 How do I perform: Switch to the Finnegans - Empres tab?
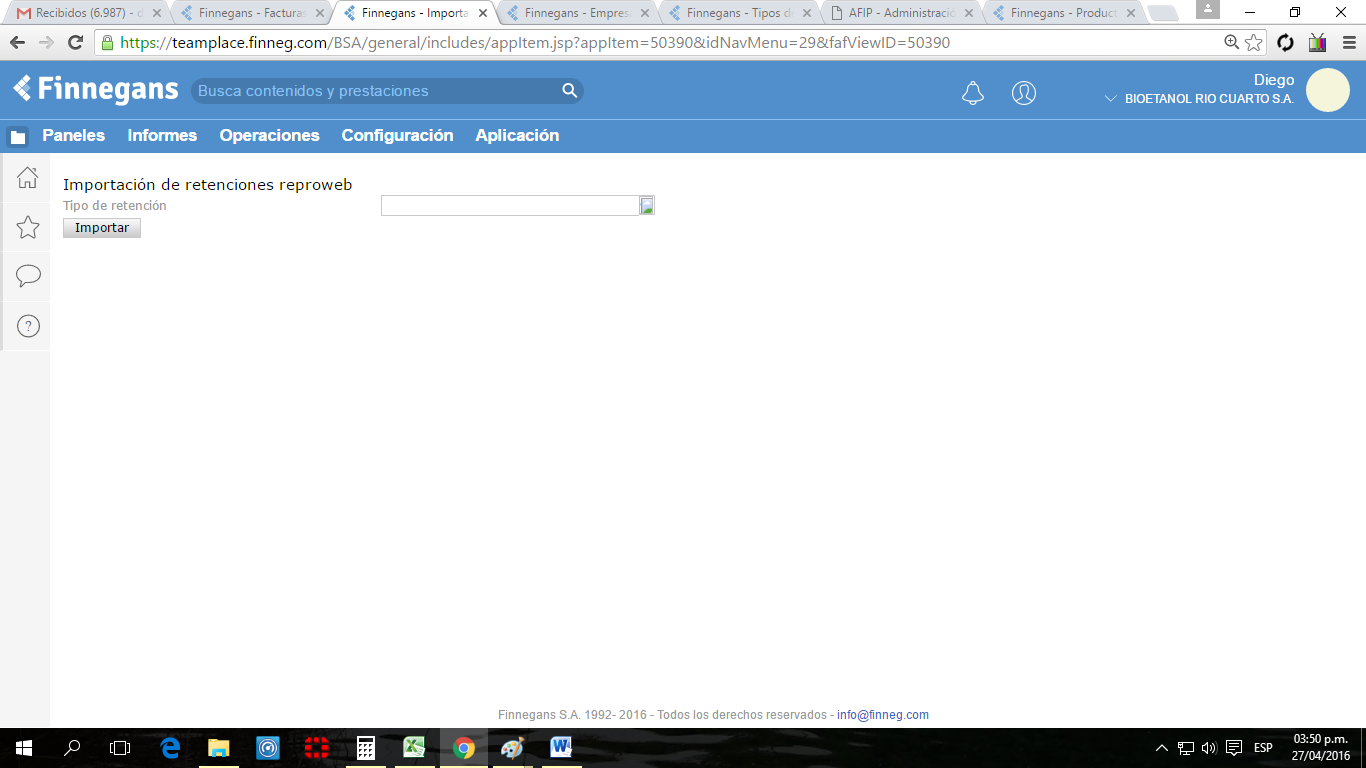(x=578, y=13)
